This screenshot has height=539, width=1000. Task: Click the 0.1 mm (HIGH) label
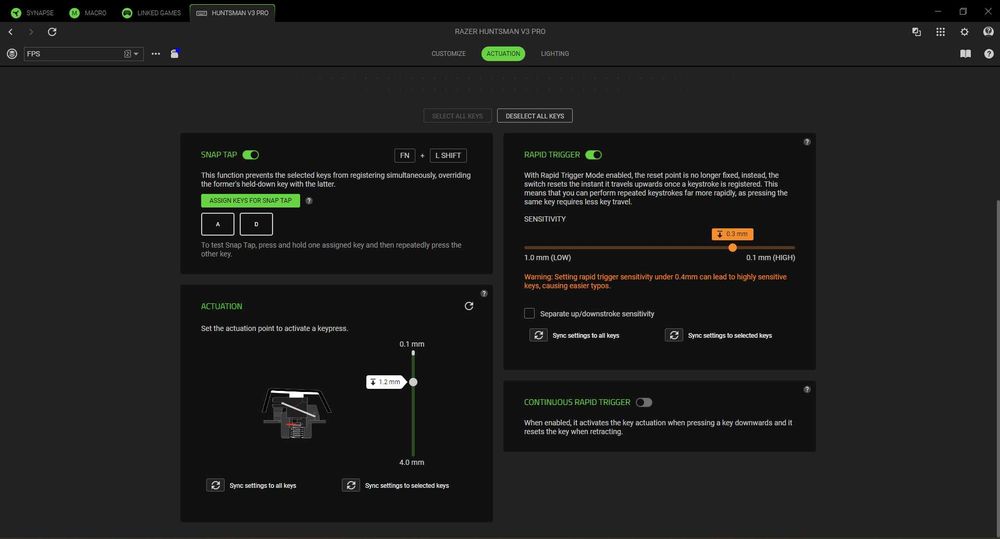[770, 258]
